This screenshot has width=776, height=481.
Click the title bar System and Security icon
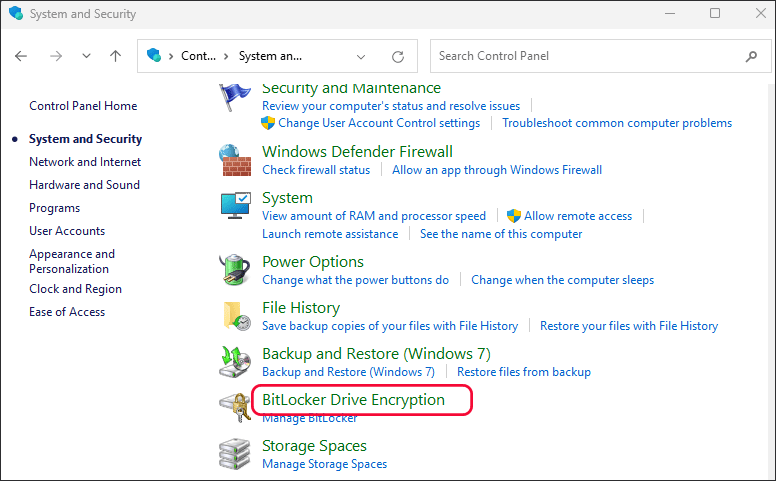[x=16, y=13]
